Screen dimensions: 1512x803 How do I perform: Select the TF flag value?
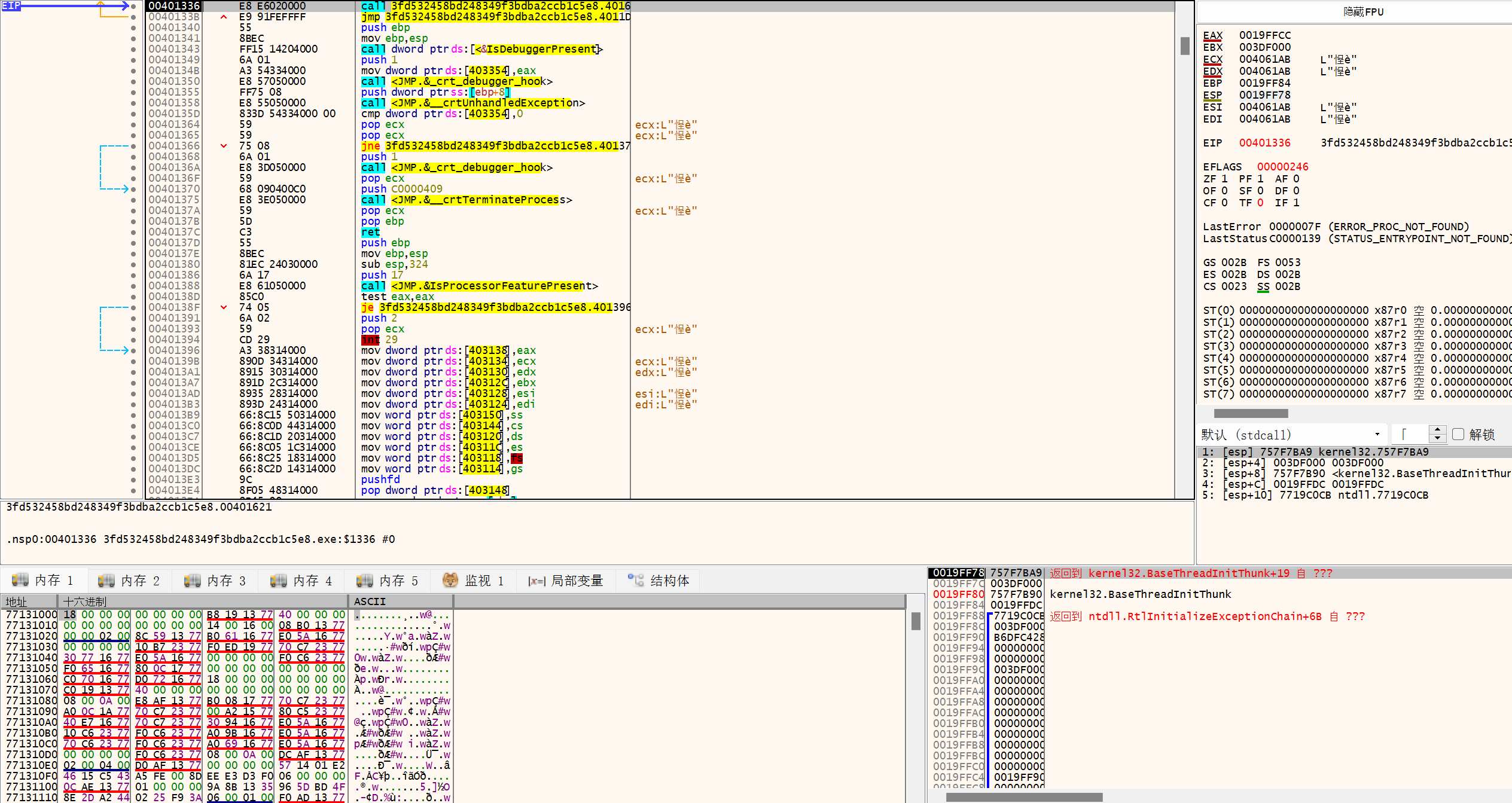click(x=1260, y=203)
